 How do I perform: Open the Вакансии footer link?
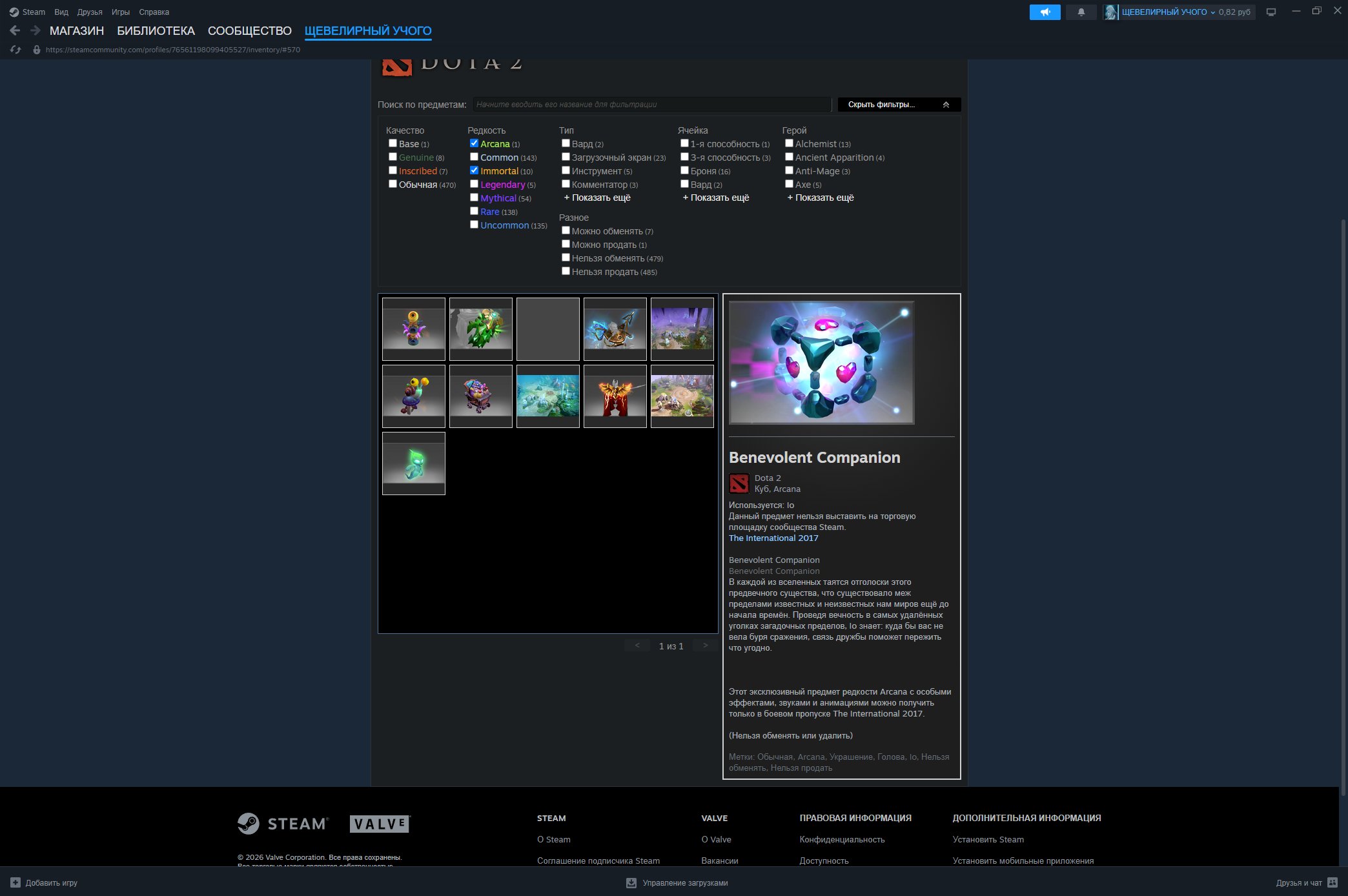click(720, 861)
